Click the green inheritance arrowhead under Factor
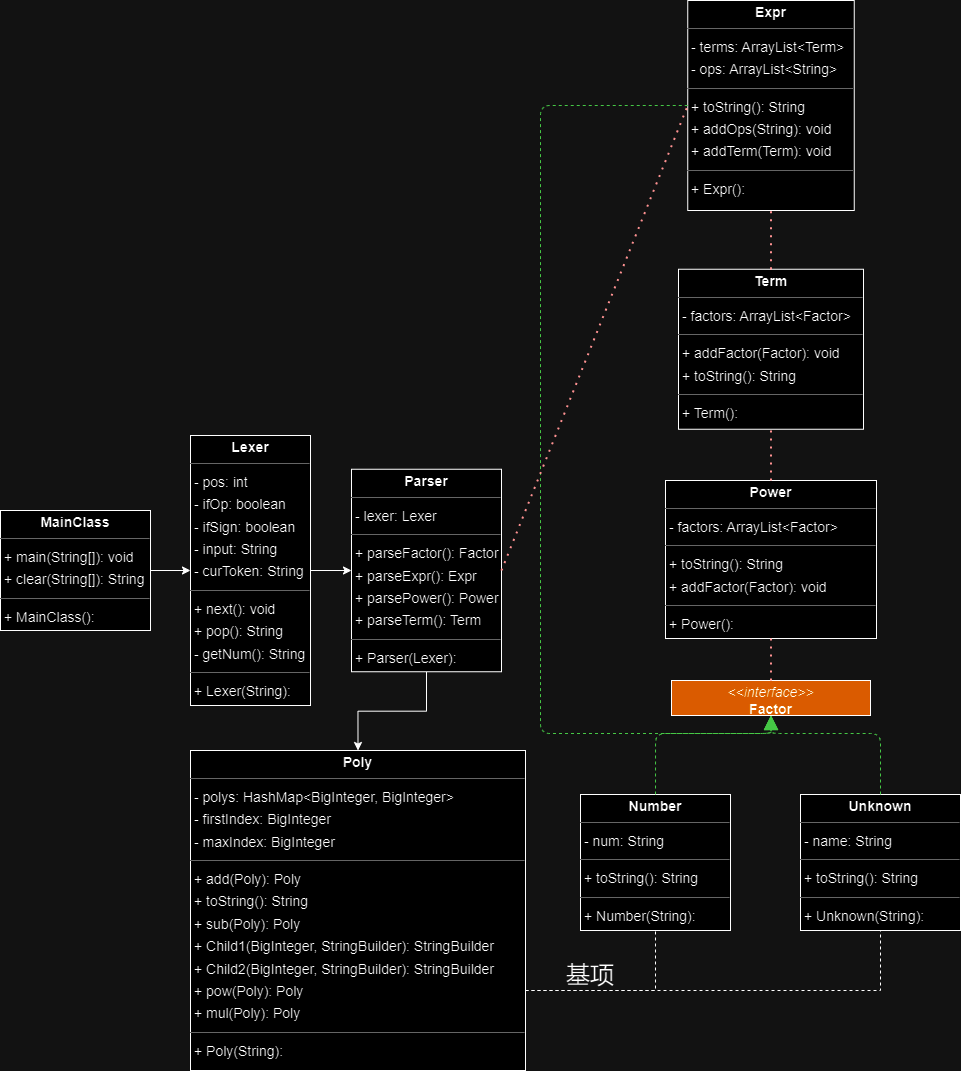The height and width of the screenshot is (1071, 961). pyautogui.click(x=770, y=723)
